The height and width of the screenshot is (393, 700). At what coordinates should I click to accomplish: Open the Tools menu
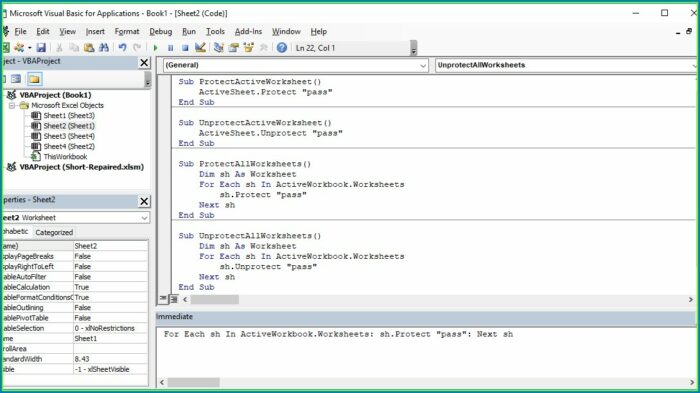click(x=215, y=31)
